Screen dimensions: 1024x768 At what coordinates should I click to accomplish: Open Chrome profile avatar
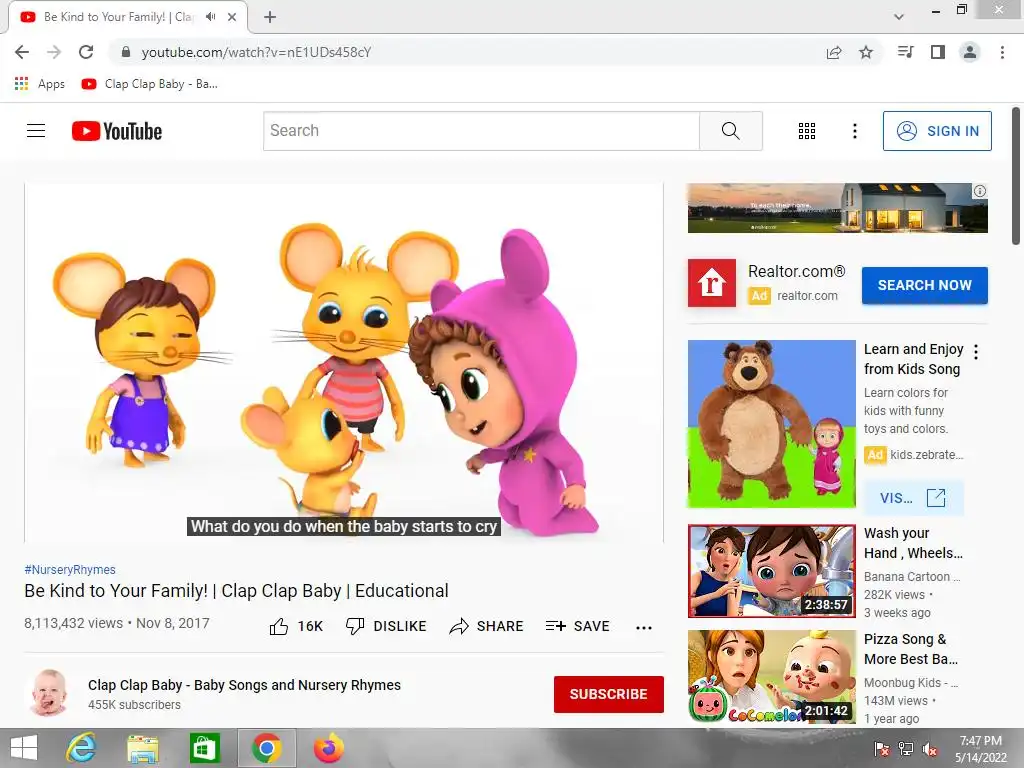(970, 52)
